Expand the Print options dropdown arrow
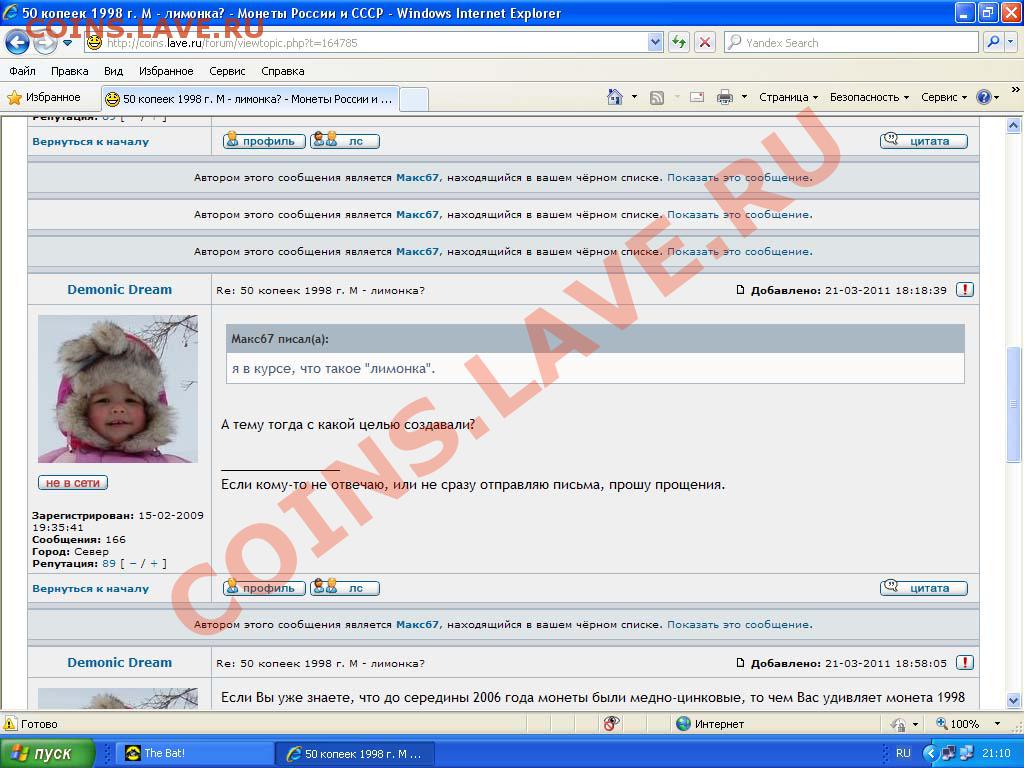The width and height of the screenshot is (1024, 768). point(744,97)
